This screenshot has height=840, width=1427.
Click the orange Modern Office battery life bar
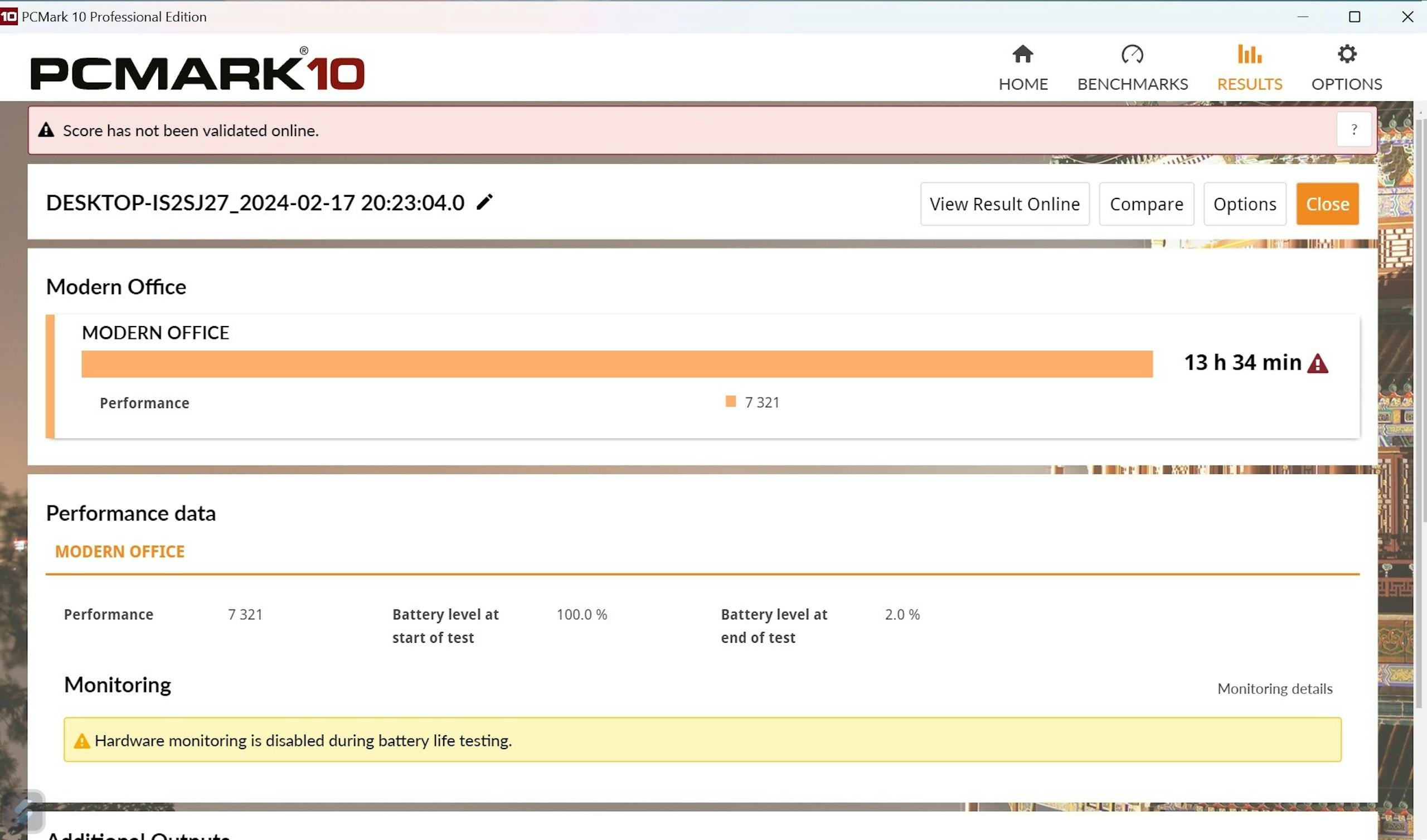[x=617, y=363]
